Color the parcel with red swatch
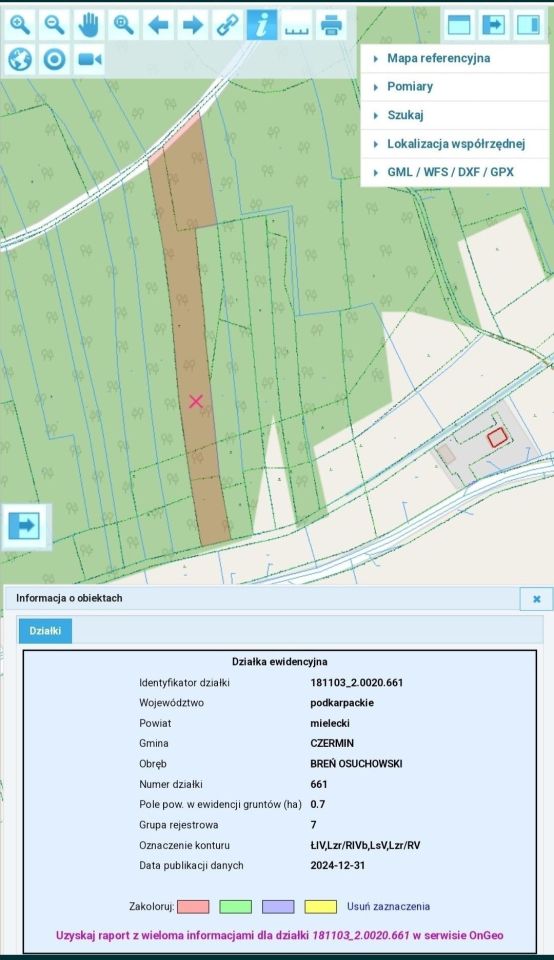 [193, 907]
